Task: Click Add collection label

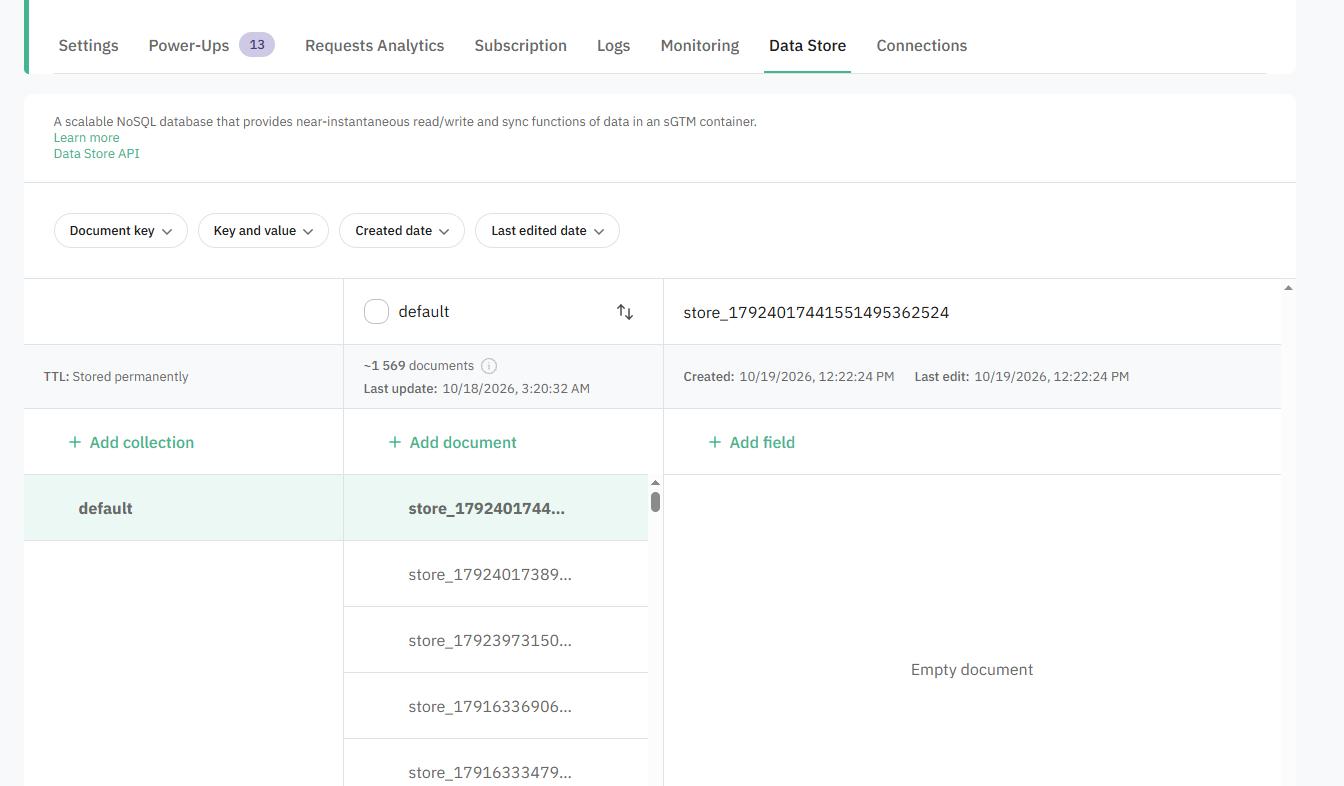Action: point(142,442)
